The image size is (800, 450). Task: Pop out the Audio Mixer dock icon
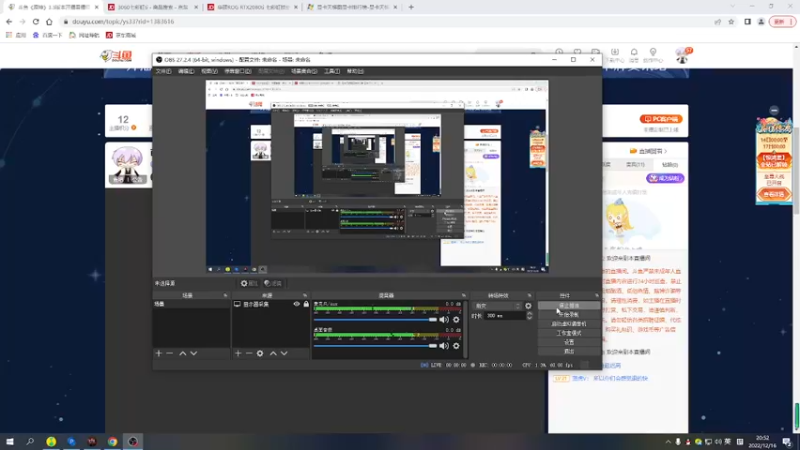[x=464, y=295]
